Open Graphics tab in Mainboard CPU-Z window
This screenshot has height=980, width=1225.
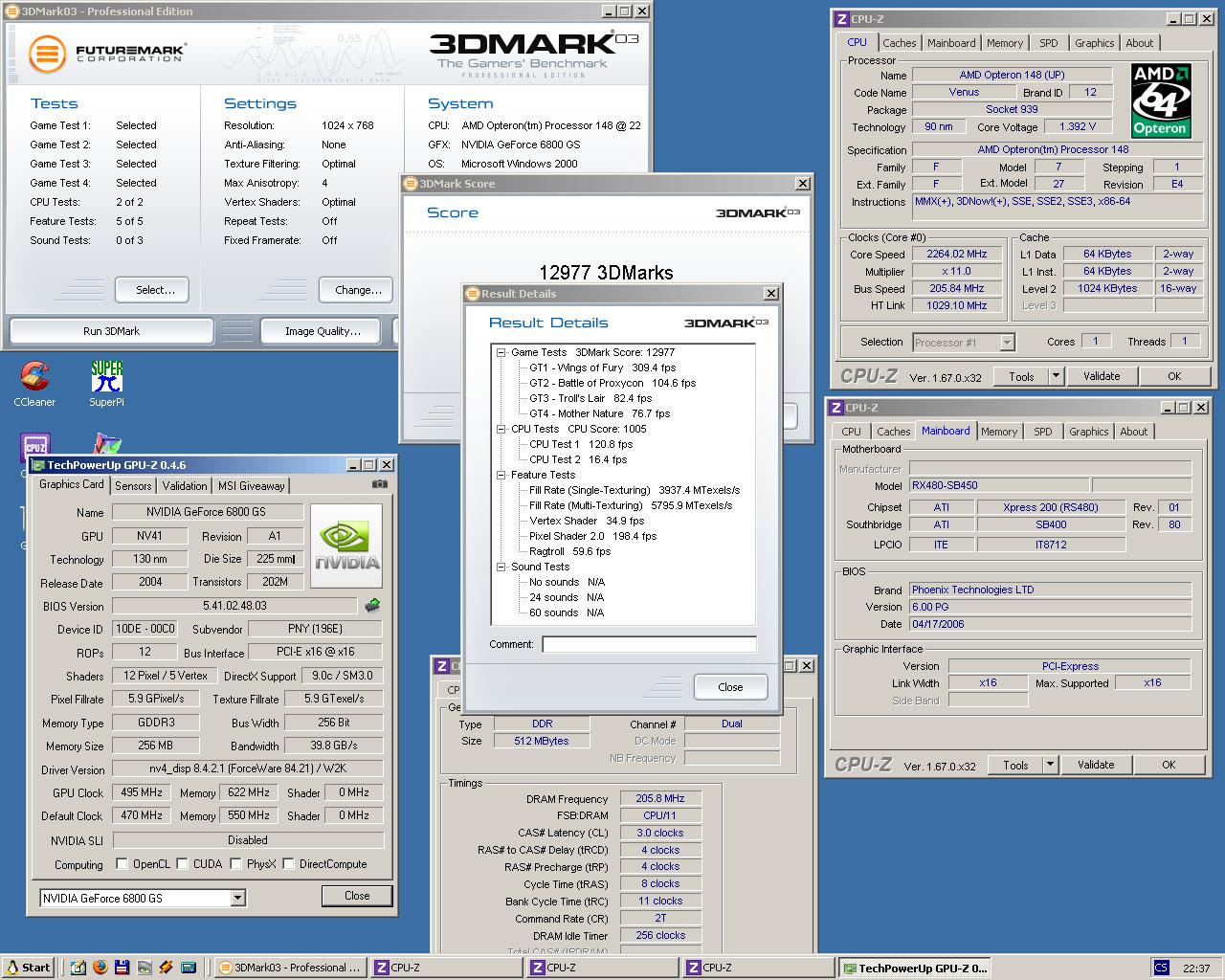click(x=1088, y=432)
